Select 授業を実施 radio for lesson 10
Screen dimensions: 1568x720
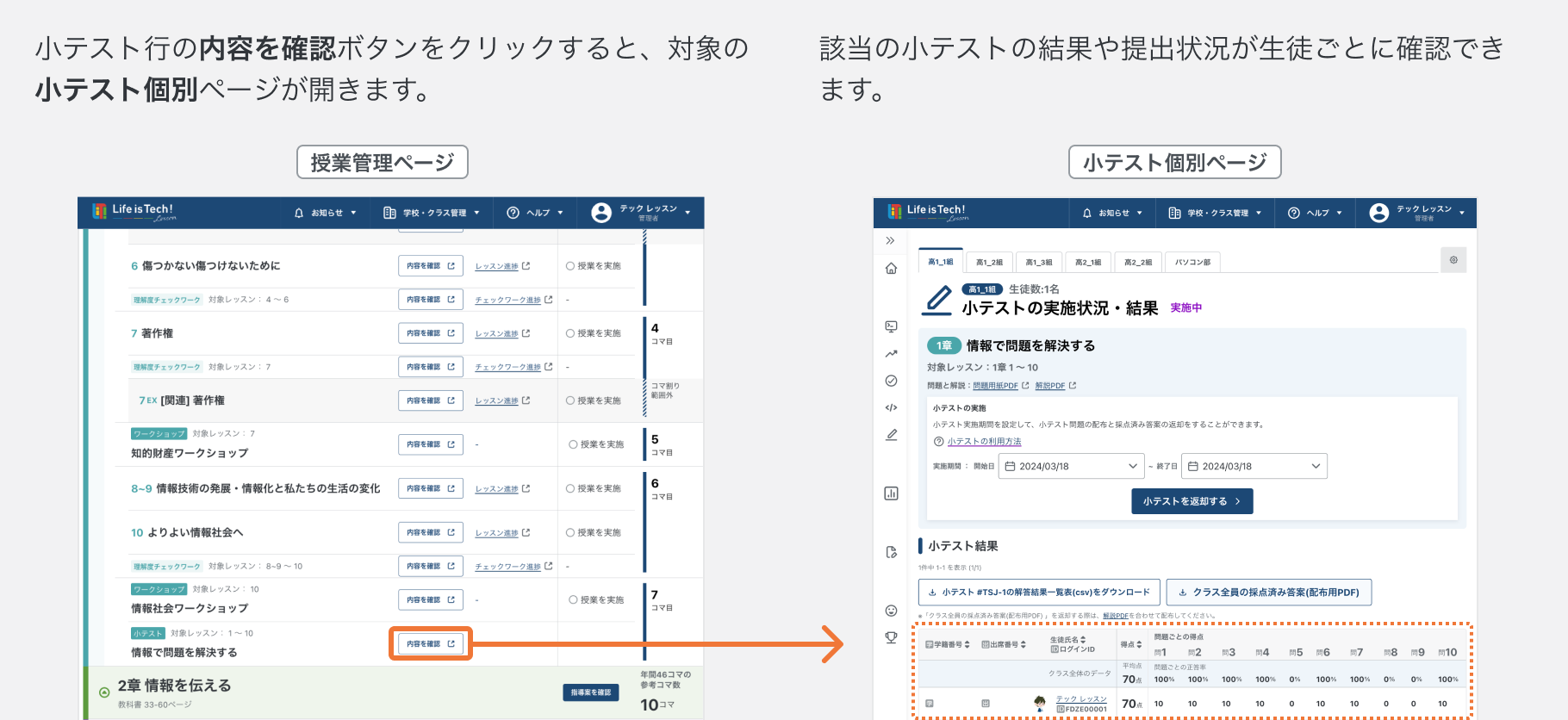click(570, 533)
